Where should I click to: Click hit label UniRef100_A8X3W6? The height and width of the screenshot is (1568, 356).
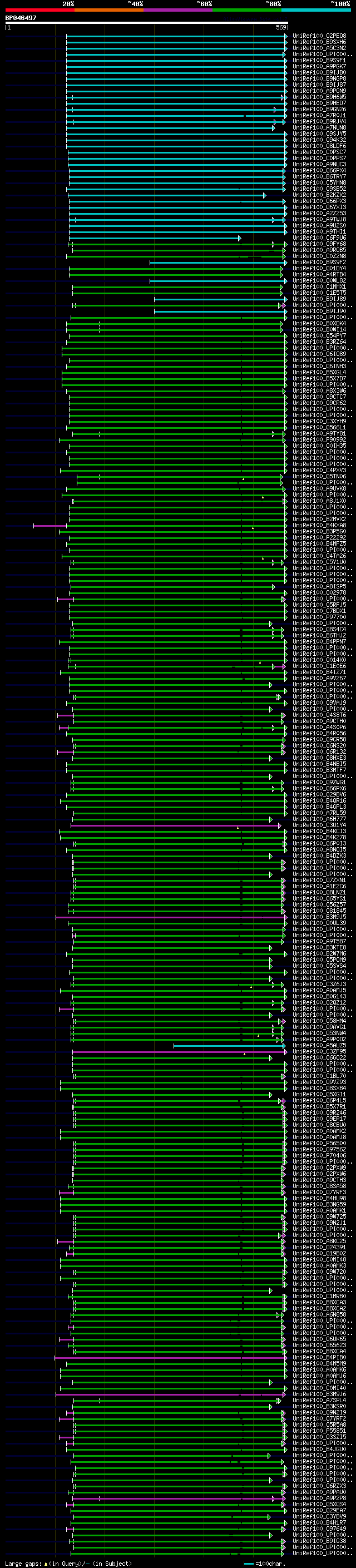coord(319,391)
